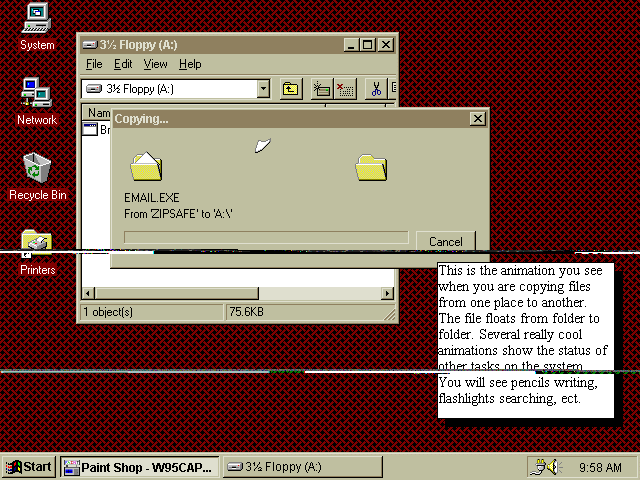Click the destination folder icon in Copying dialog
Screen dimensions: 640x480
(x=371, y=167)
